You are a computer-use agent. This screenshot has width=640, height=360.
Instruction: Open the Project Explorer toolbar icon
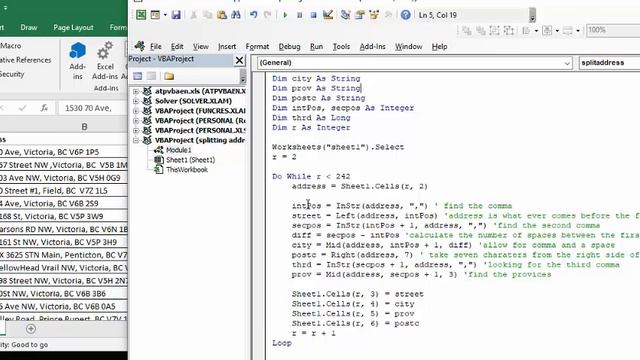(345, 15)
